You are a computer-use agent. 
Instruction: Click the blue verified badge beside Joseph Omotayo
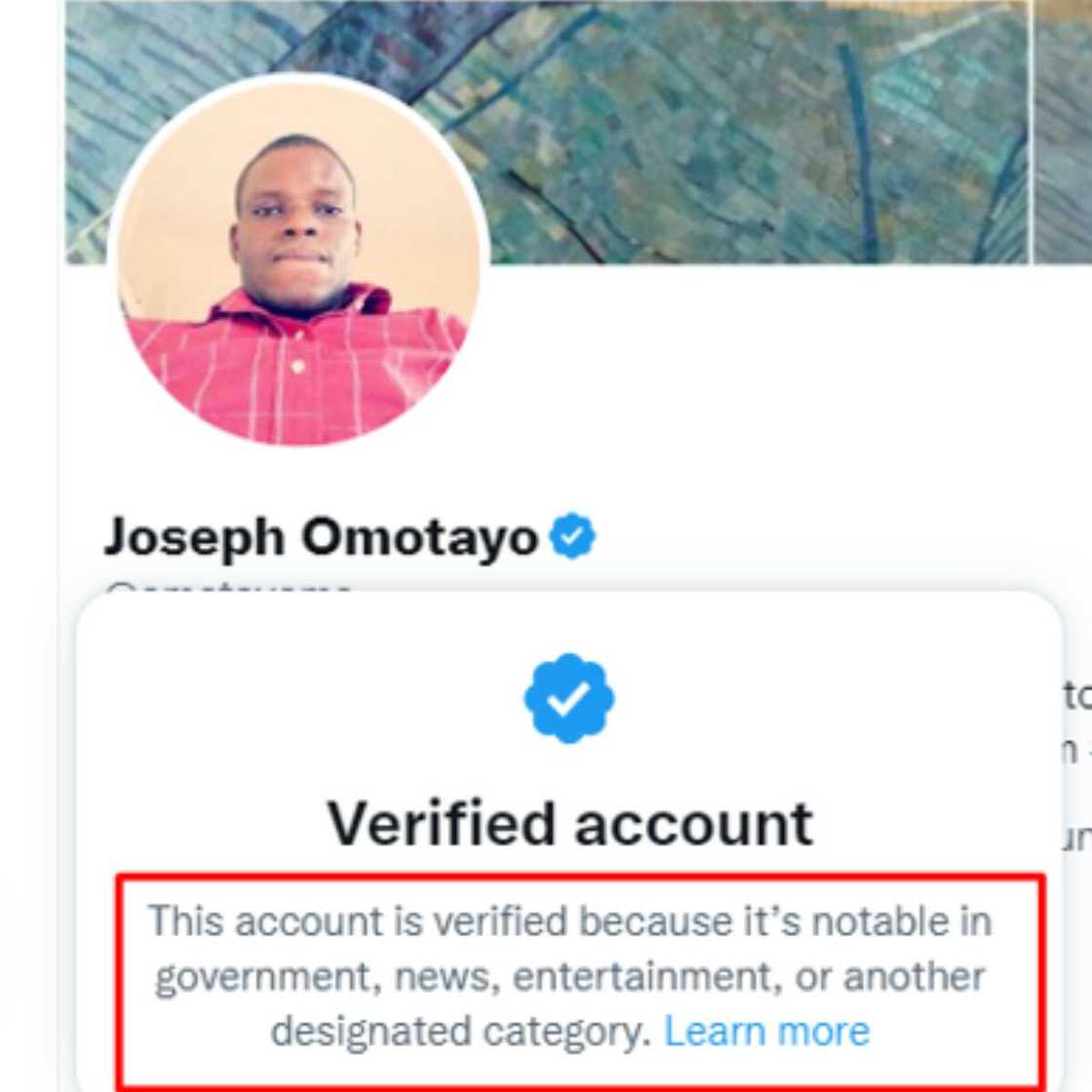[572, 536]
